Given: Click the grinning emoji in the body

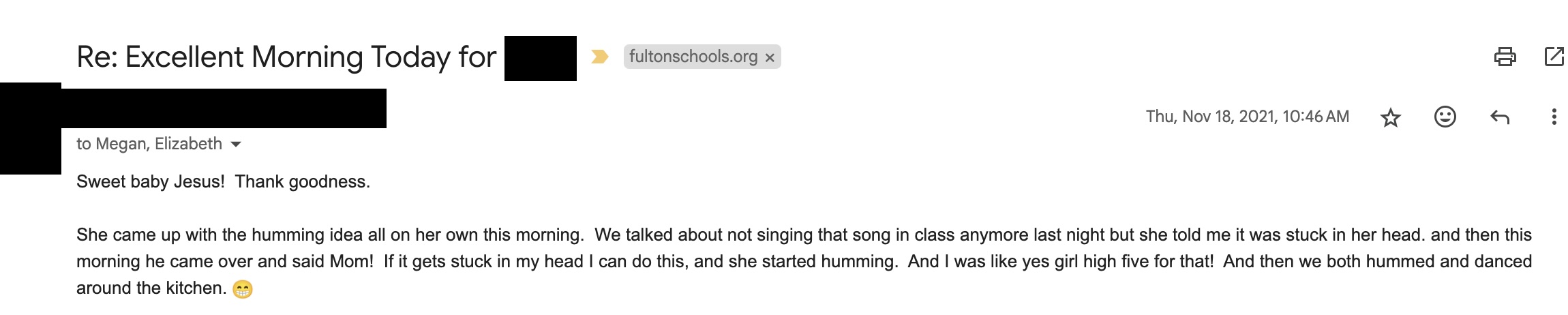Looking at the screenshot, I should point(242,289).
